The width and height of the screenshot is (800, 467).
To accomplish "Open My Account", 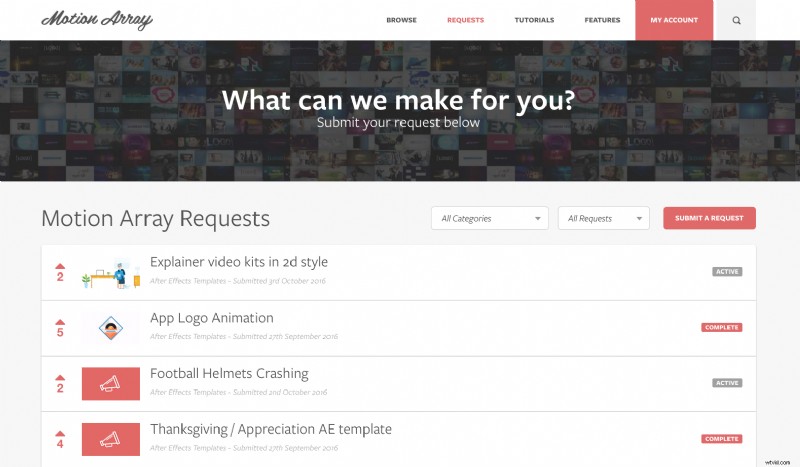I will tap(674, 20).
